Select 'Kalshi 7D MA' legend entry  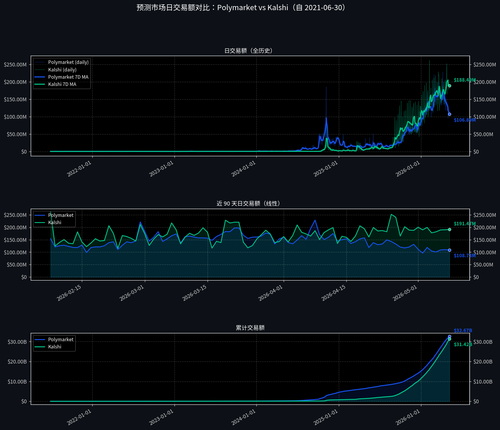click(x=56, y=84)
